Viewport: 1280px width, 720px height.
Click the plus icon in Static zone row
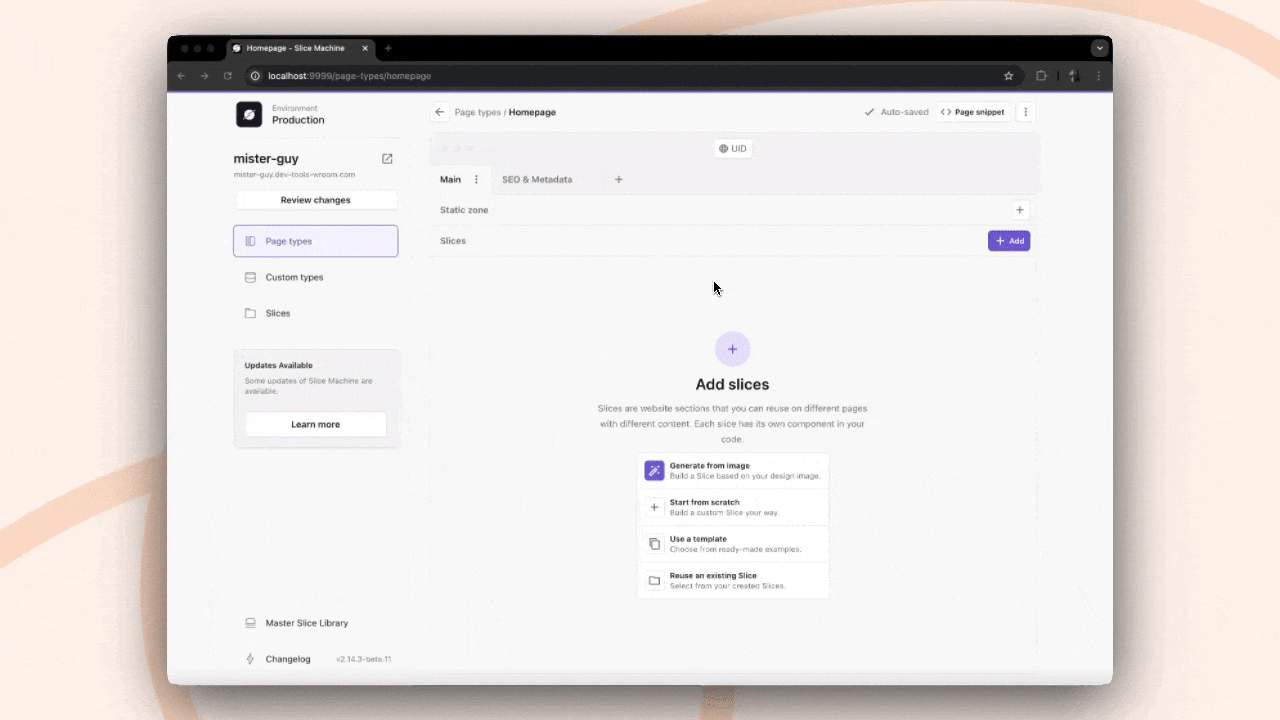click(1019, 210)
